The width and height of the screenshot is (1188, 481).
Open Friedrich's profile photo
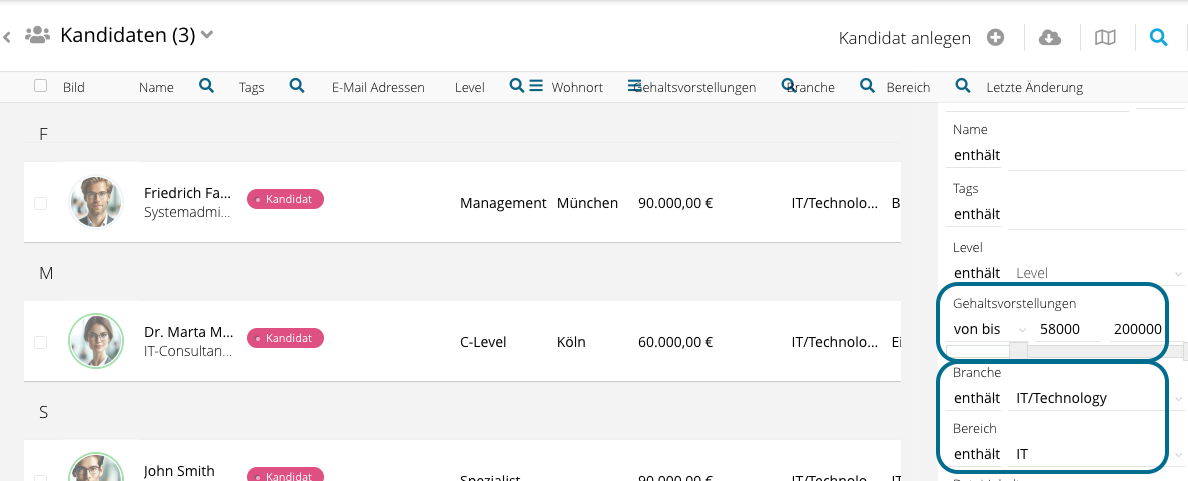tap(95, 202)
